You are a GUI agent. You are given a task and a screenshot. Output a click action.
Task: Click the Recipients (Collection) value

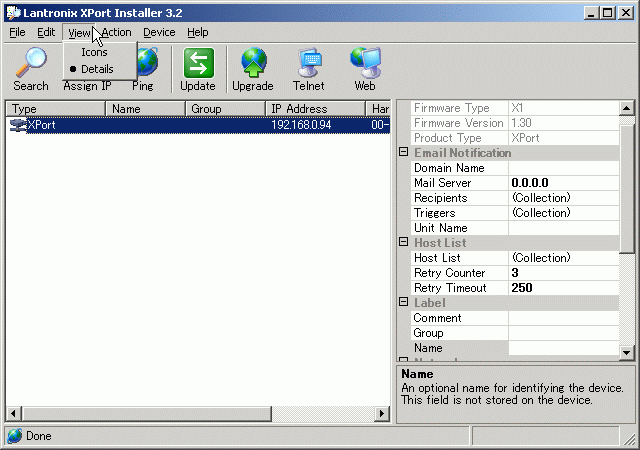coord(564,198)
